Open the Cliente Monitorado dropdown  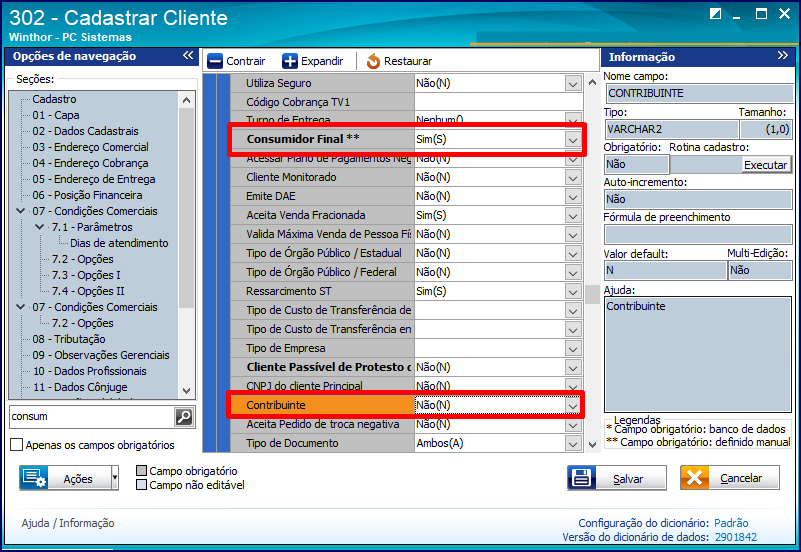tap(573, 178)
